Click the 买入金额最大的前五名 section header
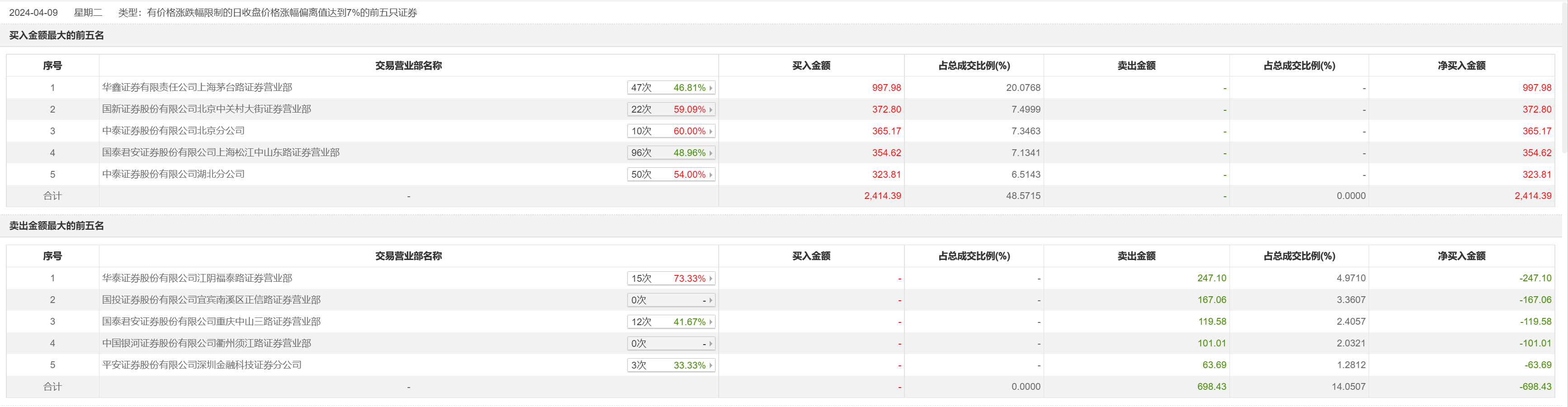This screenshot has width=1568, height=407. 57,35
